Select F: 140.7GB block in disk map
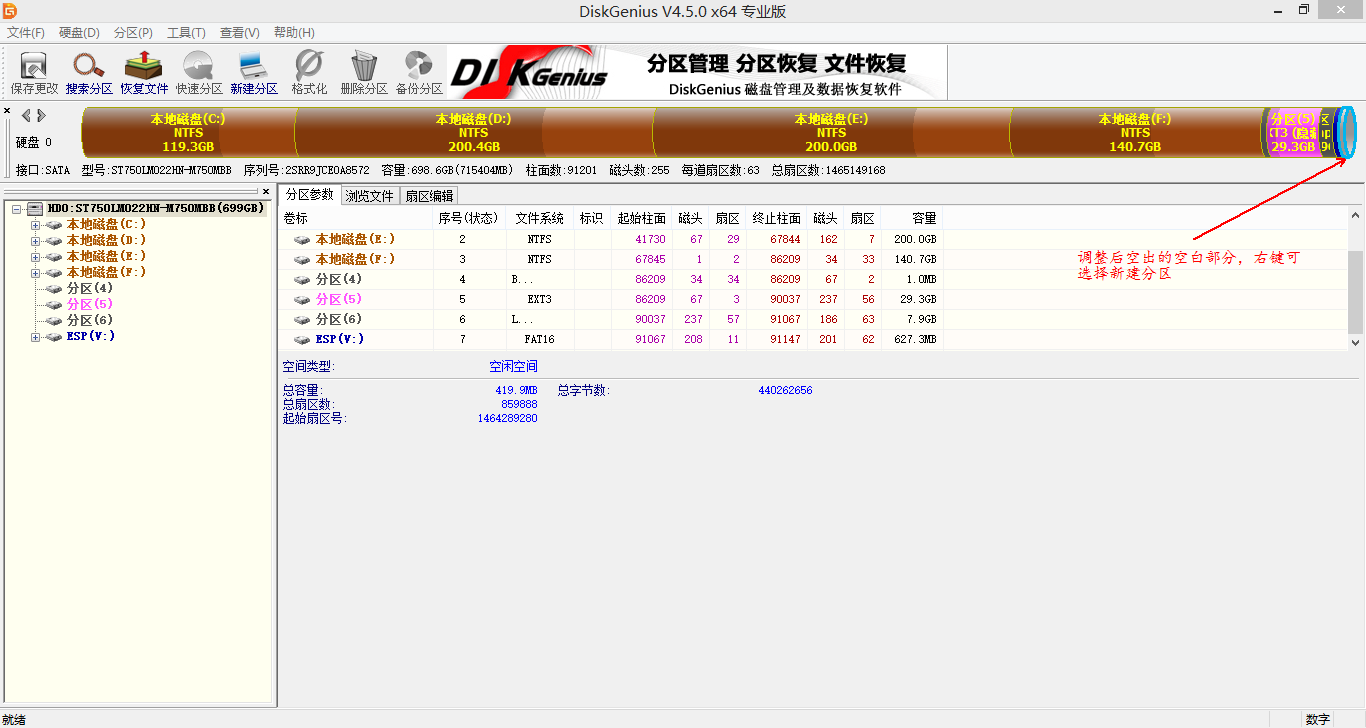 tap(1135, 132)
